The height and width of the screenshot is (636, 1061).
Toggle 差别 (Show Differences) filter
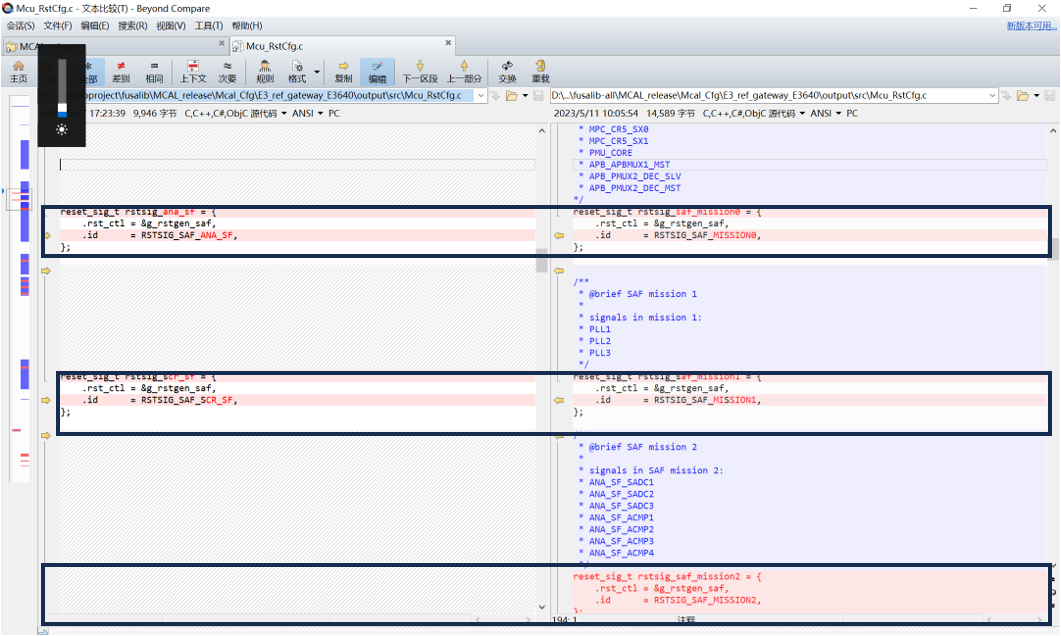coord(121,71)
